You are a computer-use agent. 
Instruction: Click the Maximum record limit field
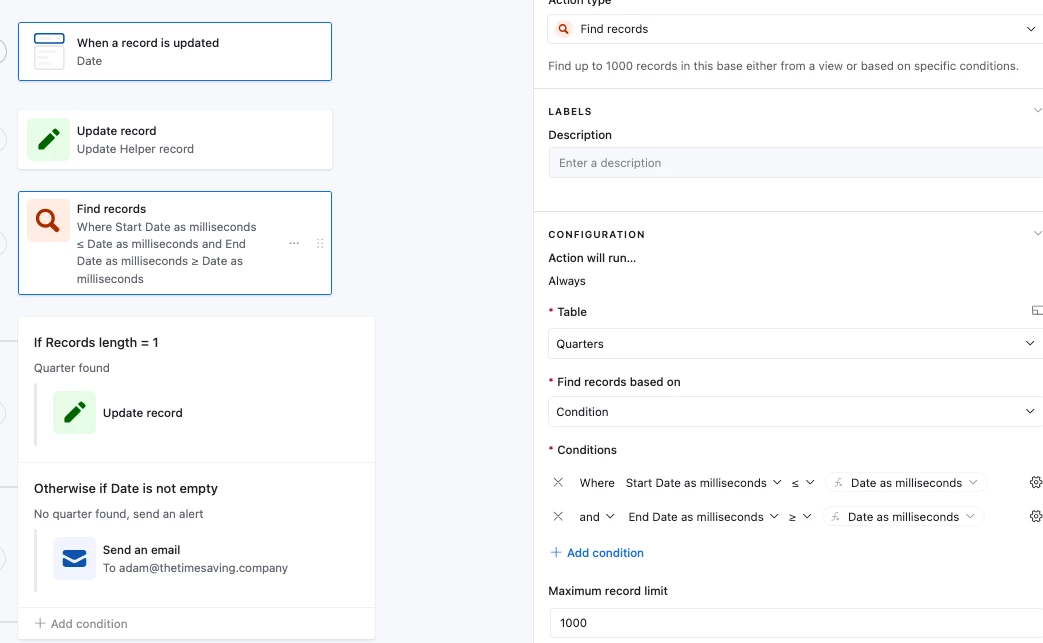pyautogui.click(x=795, y=623)
